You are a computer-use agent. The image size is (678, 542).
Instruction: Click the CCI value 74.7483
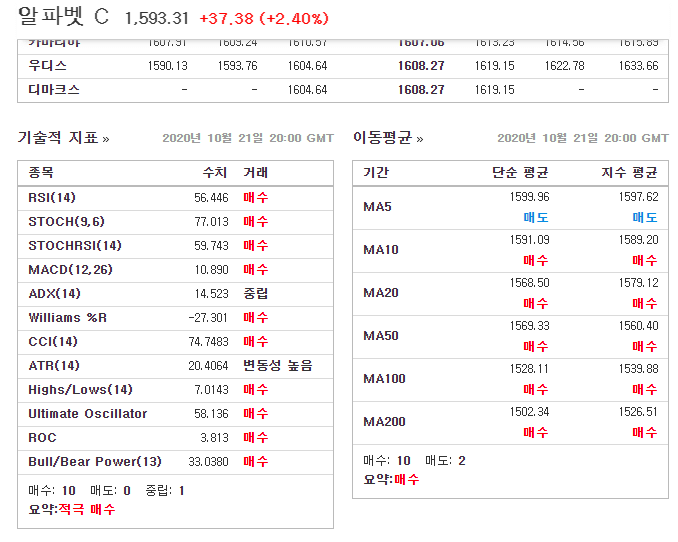point(208,342)
